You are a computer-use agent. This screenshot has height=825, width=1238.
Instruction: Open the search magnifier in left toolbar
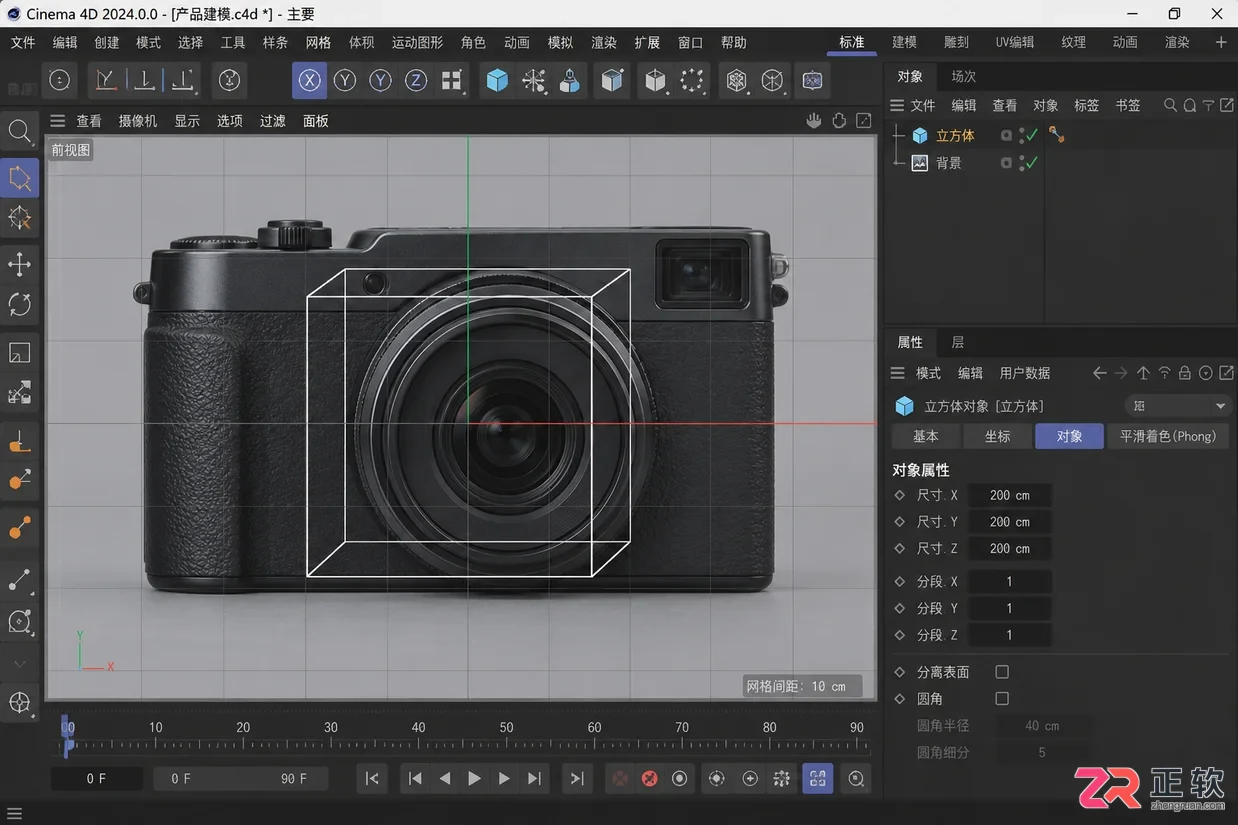(19, 131)
